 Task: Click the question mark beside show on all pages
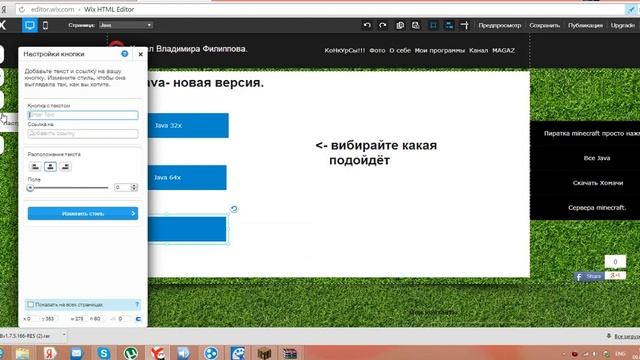(137, 304)
